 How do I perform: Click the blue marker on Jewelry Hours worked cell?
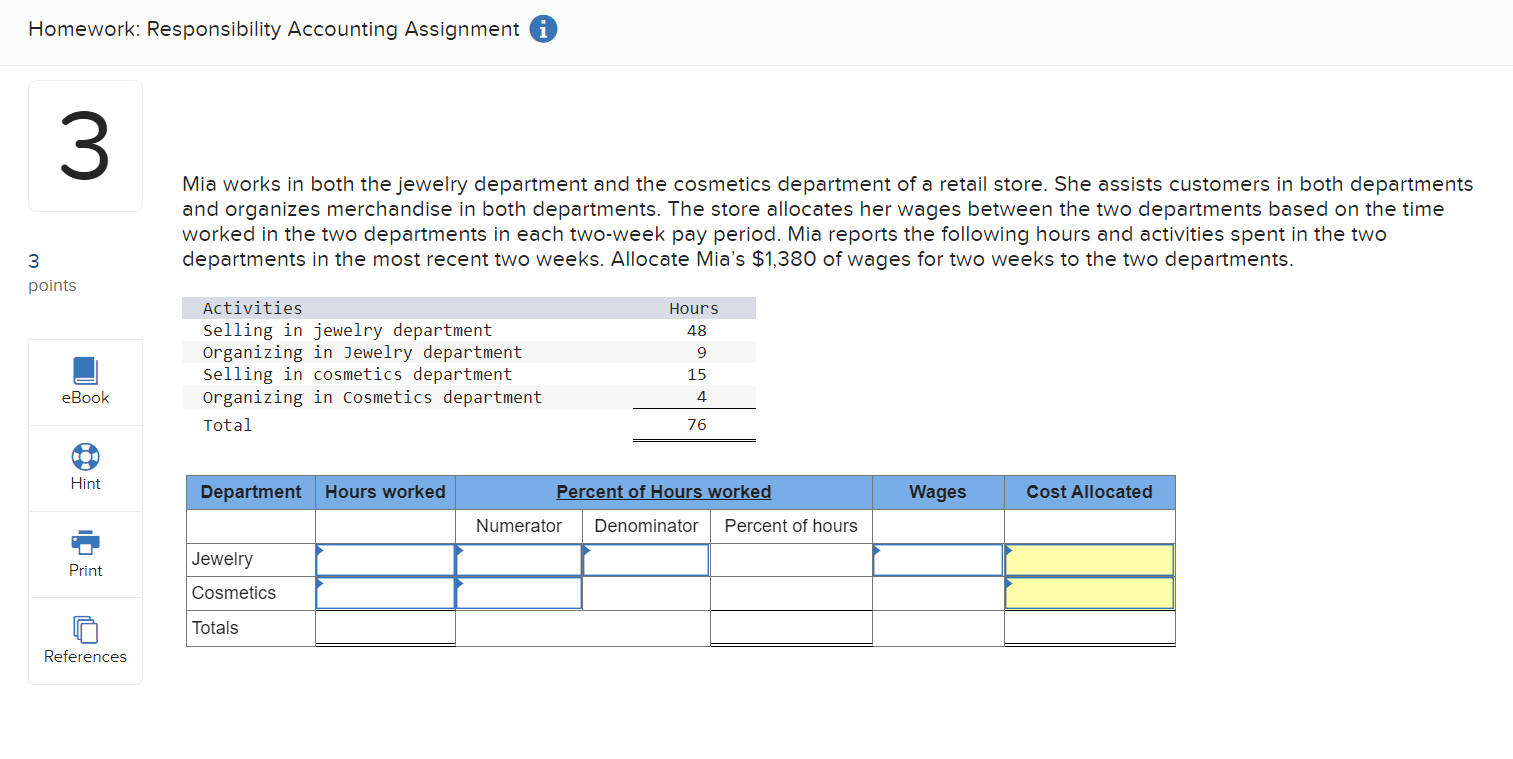(x=320, y=549)
